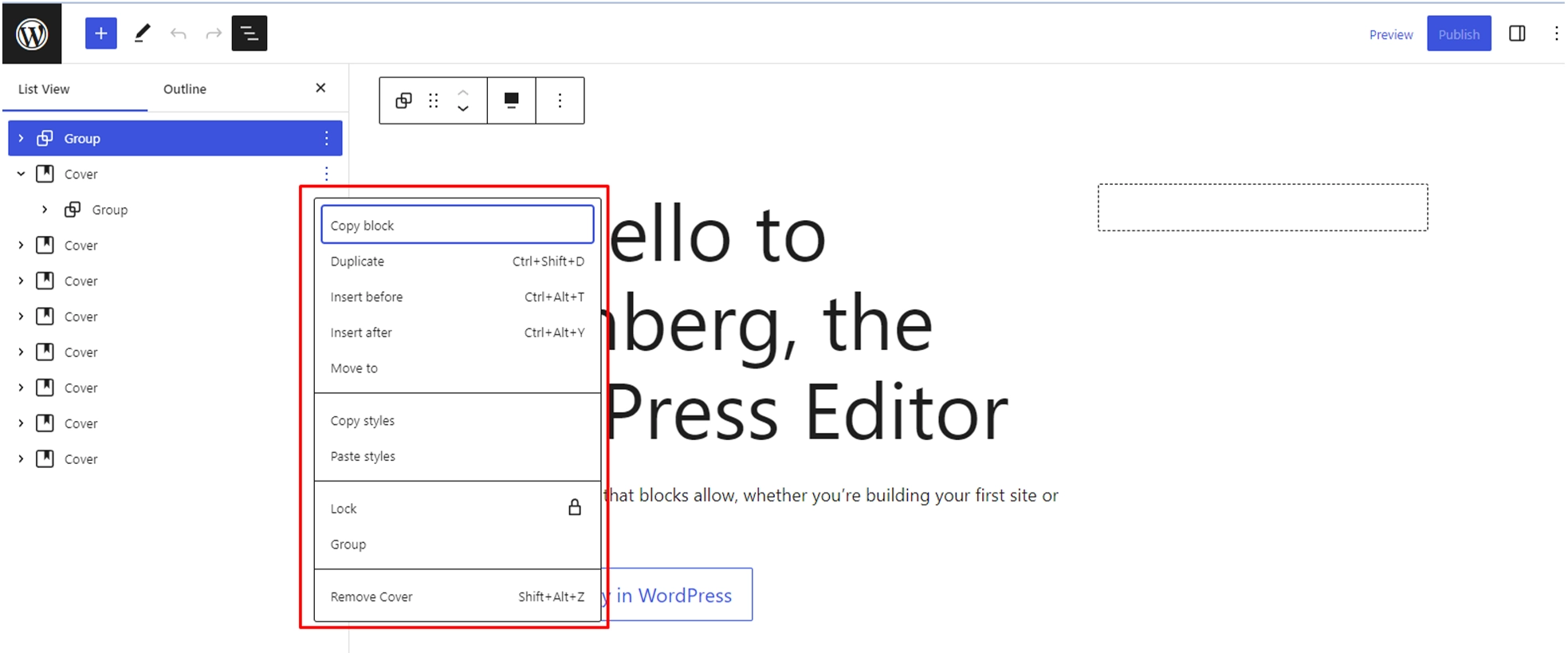Open block toolbar Options three-dot menu
This screenshot has width=1568, height=653.
560,100
